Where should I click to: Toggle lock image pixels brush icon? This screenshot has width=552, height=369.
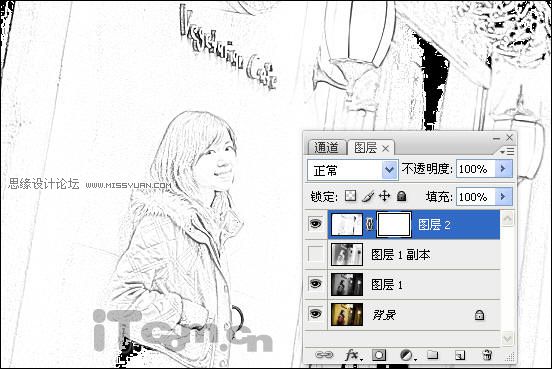pos(368,196)
